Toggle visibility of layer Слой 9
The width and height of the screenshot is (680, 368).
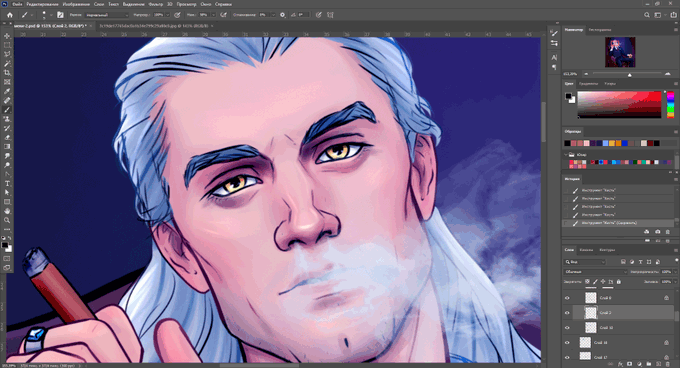tap(567, 298)
